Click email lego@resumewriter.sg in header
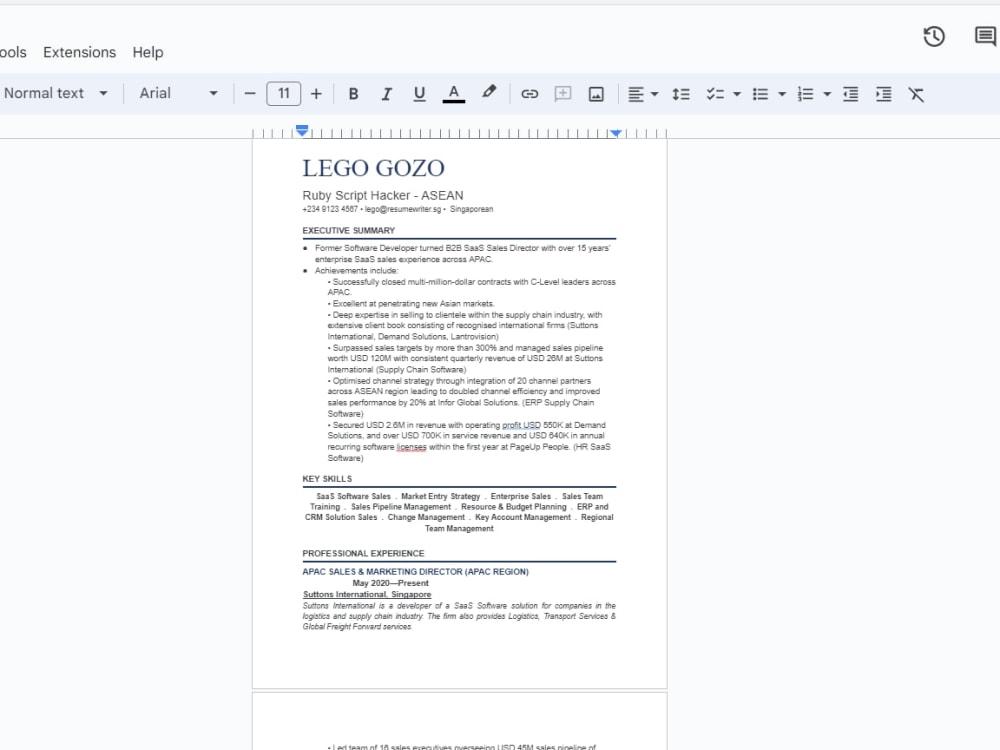This screenshot has height=750, width=1000. (x=402, y=209)
